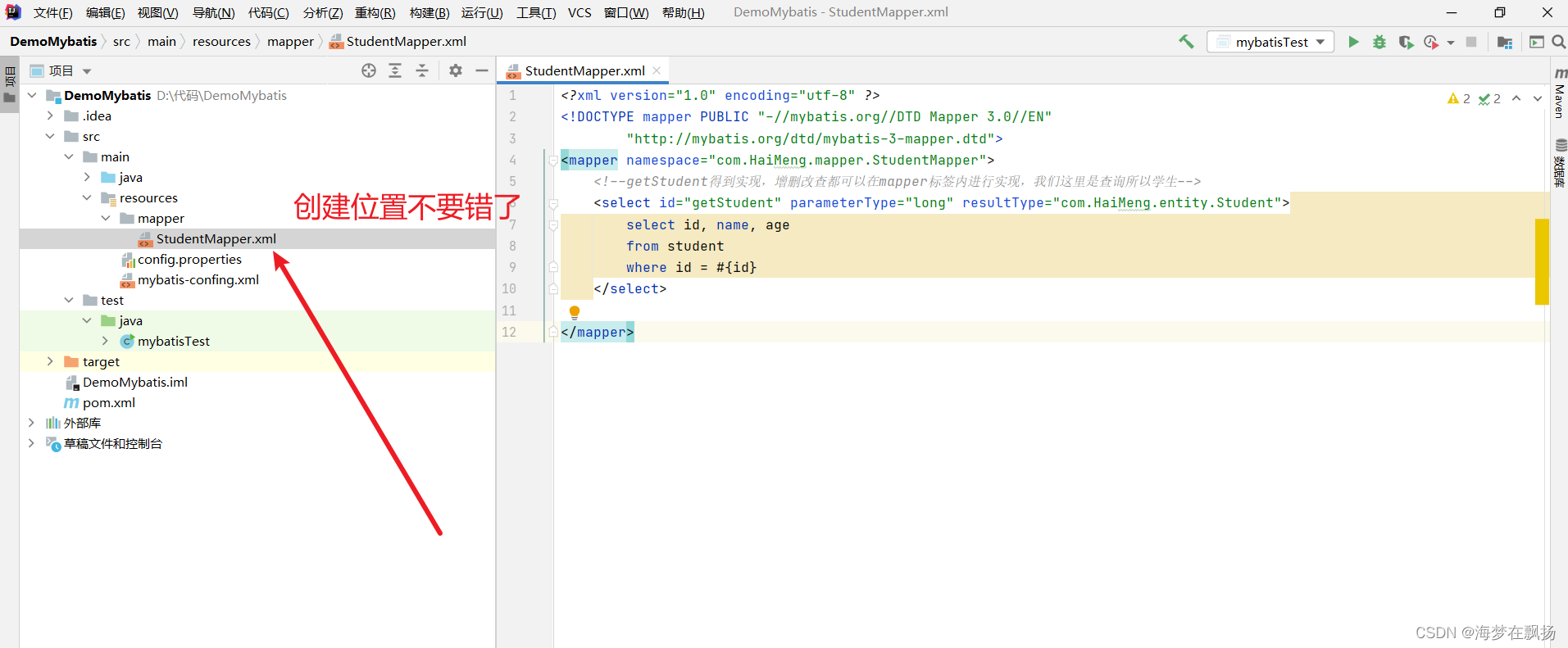Expand scratch files and consoles node

tap(31, 443)
